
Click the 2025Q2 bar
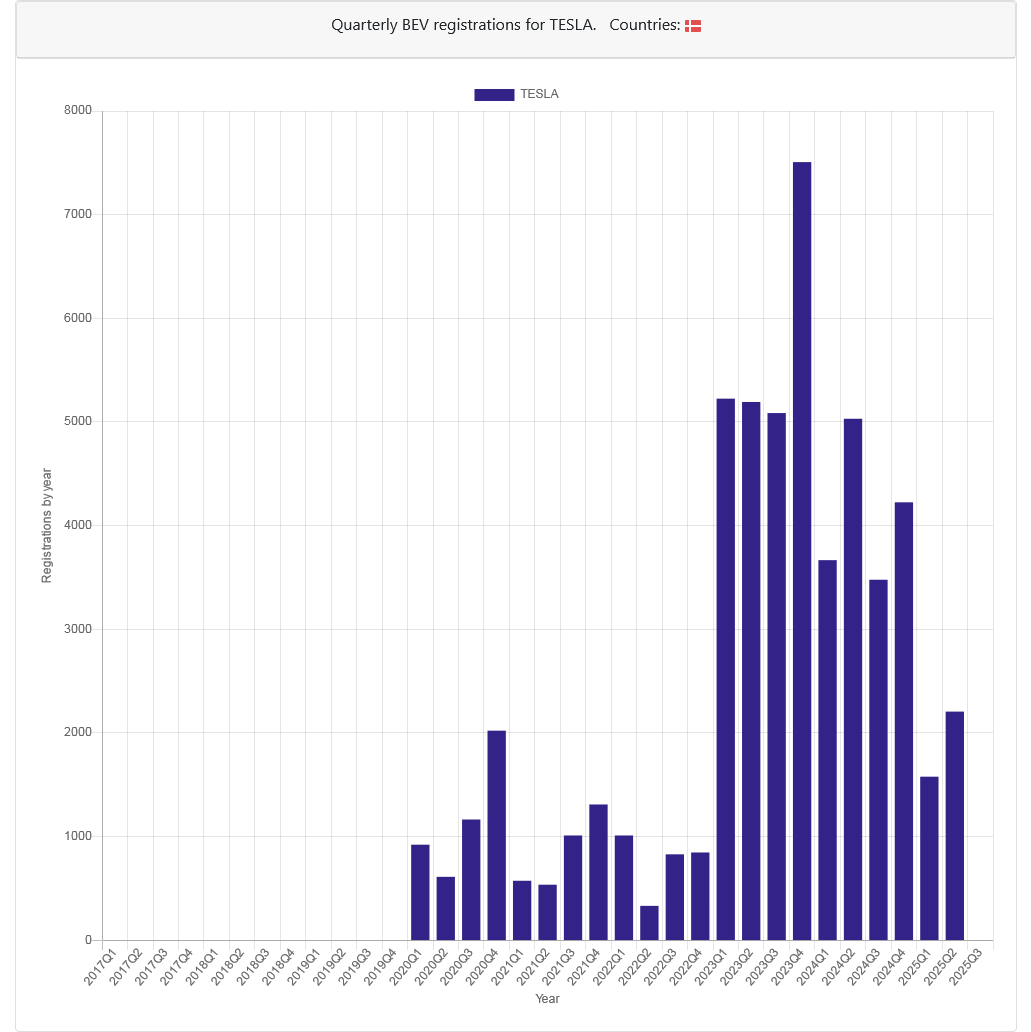955,825
